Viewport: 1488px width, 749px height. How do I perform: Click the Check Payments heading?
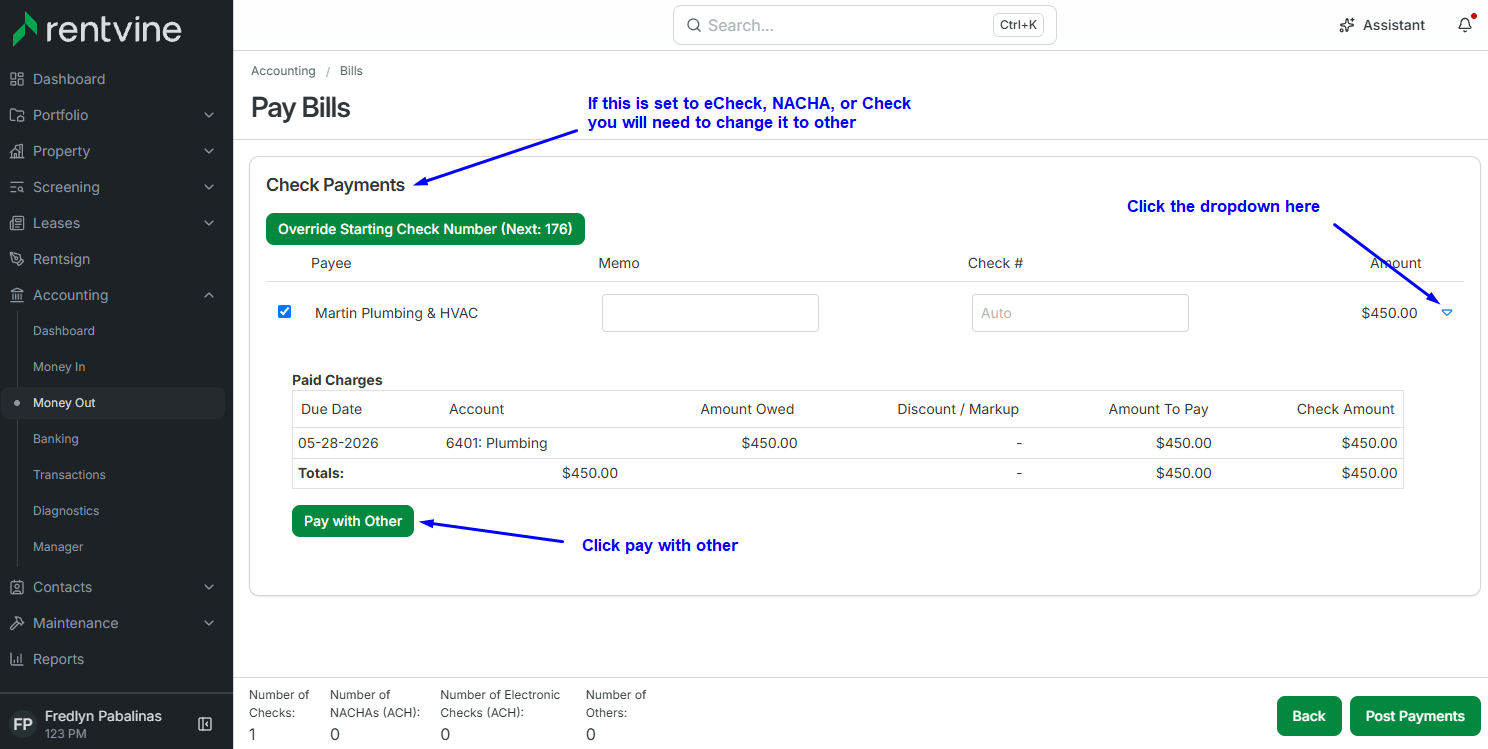335,185
